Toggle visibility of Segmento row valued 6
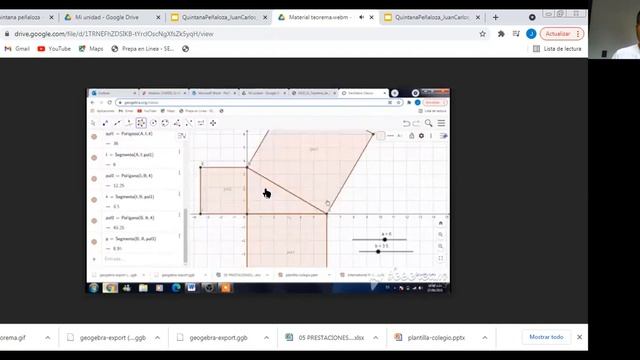Screen dimensions: 640x360 tap(94, 158)
